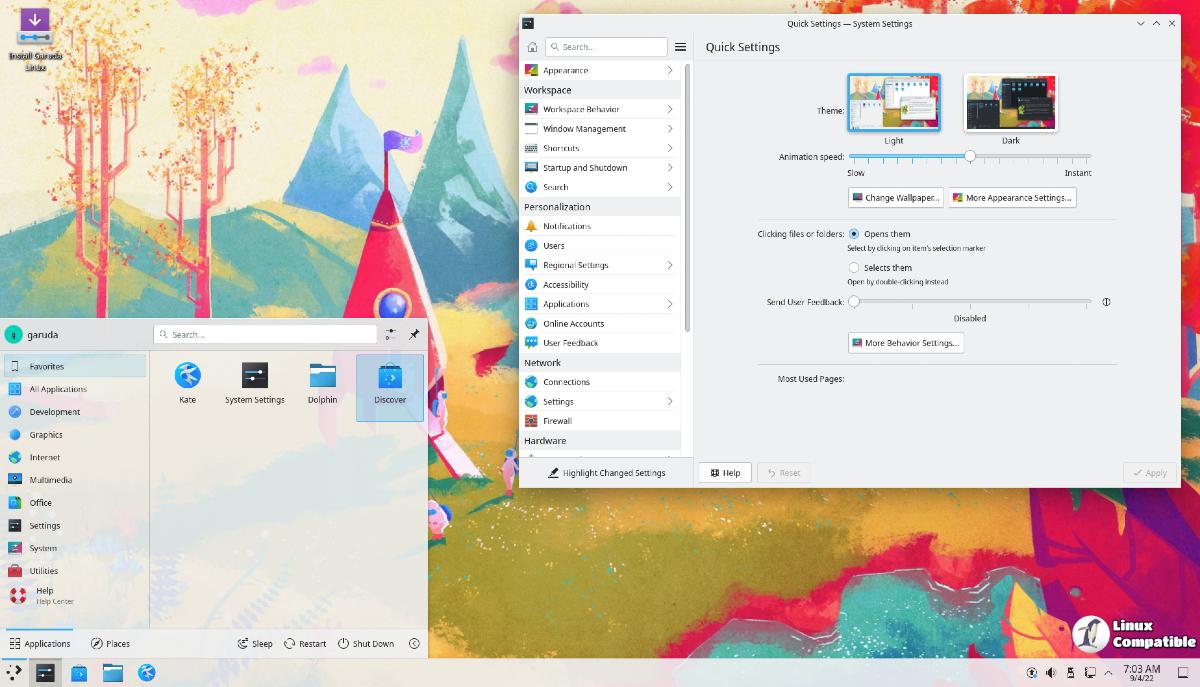1200x687 pixels.
Task: Pin the application launcher open
Action: pyautogui.click(x=414, y=334)
